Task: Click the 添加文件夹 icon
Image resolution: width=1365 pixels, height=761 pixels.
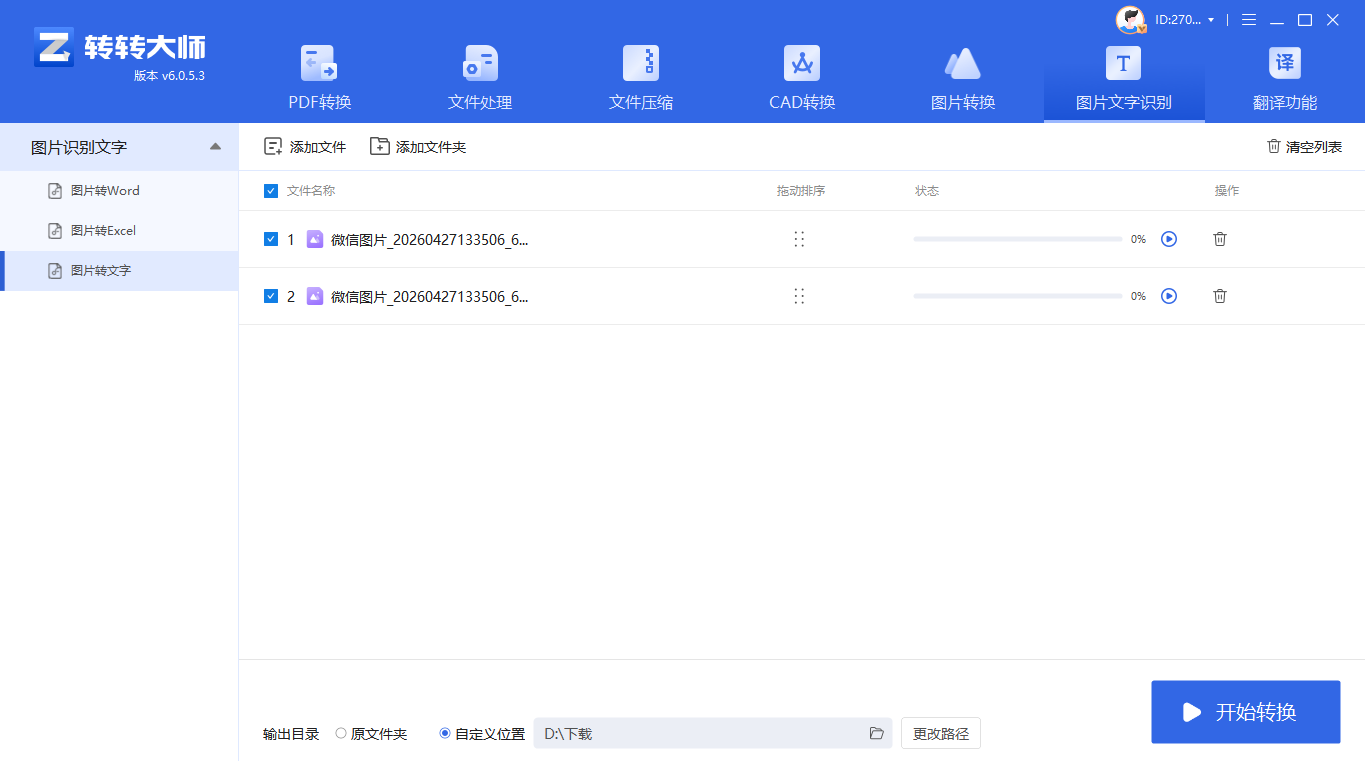Action: 379,147
